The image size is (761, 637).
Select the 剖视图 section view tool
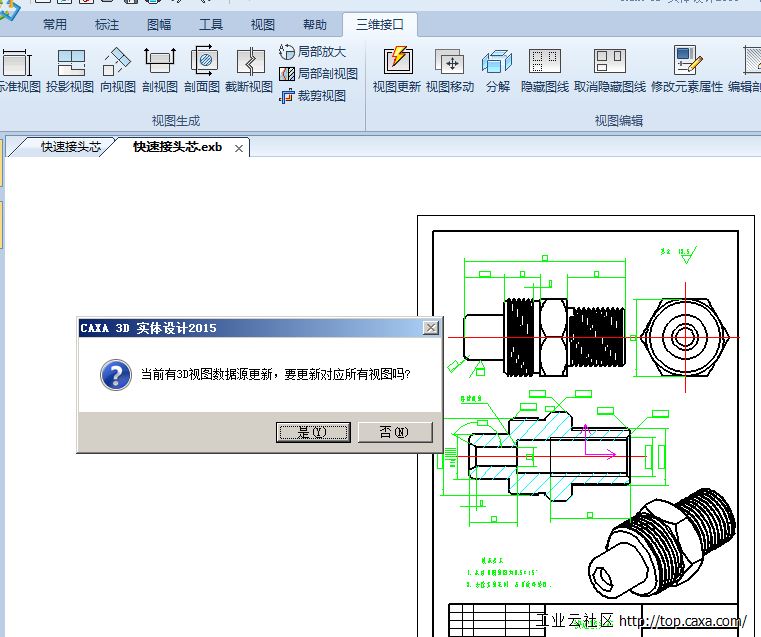pyautogui.click(x=160, y=69)
